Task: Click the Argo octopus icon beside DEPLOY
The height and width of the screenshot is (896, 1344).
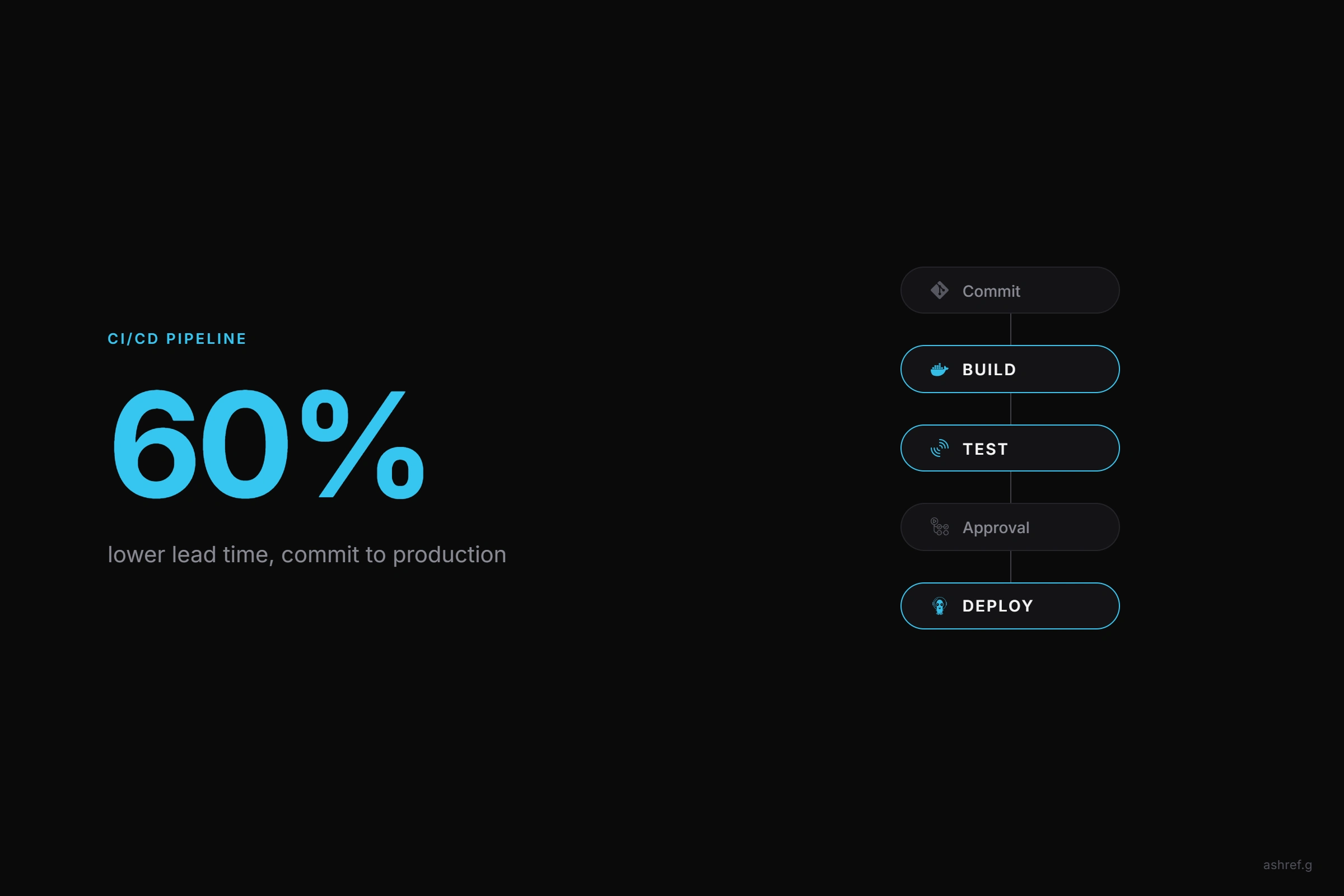Action: pyautogui.click(x=940, y=606)
